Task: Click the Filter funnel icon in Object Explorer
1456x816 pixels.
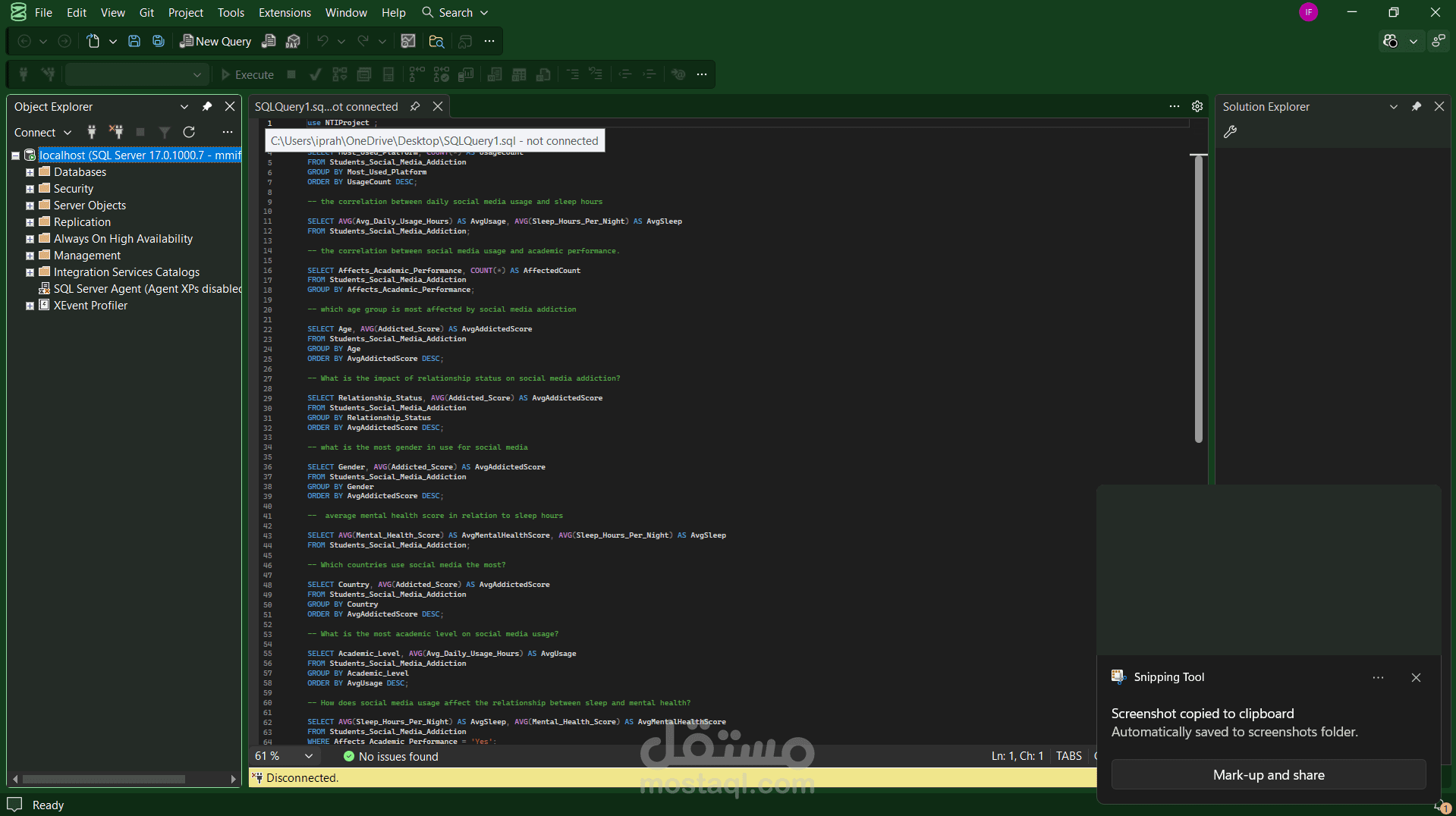Action: point(165,132)
